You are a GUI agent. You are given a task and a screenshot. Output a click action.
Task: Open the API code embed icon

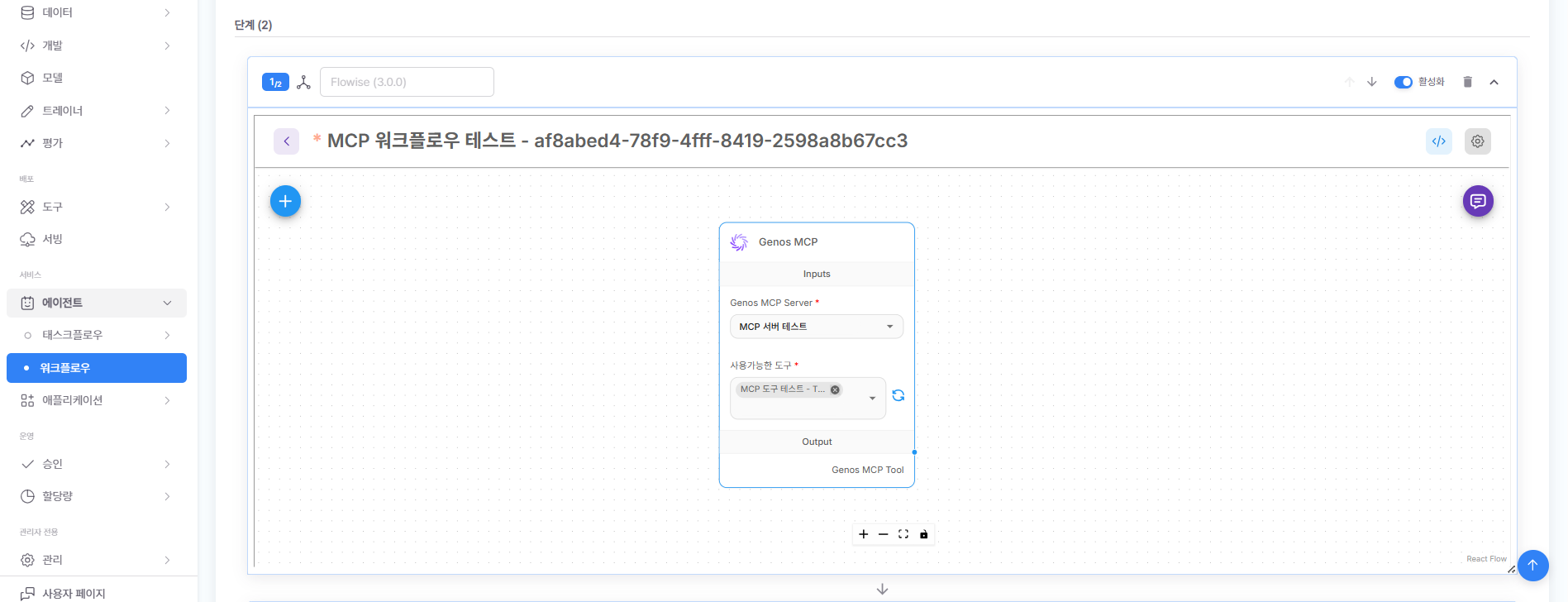pyautogui.click(x=1438, y=141)
